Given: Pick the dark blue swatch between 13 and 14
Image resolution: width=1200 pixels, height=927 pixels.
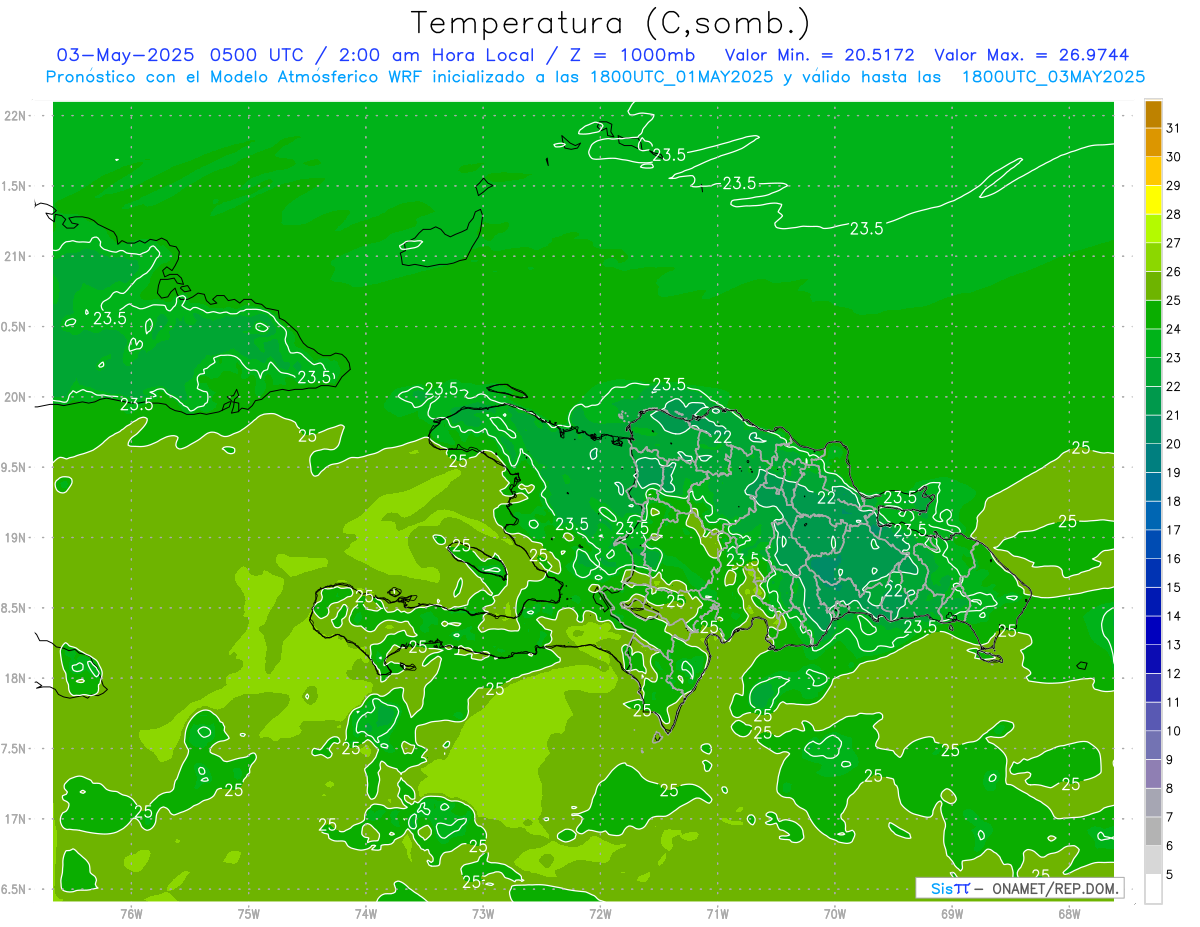Looking at the screenshot, I should 1153,630.
